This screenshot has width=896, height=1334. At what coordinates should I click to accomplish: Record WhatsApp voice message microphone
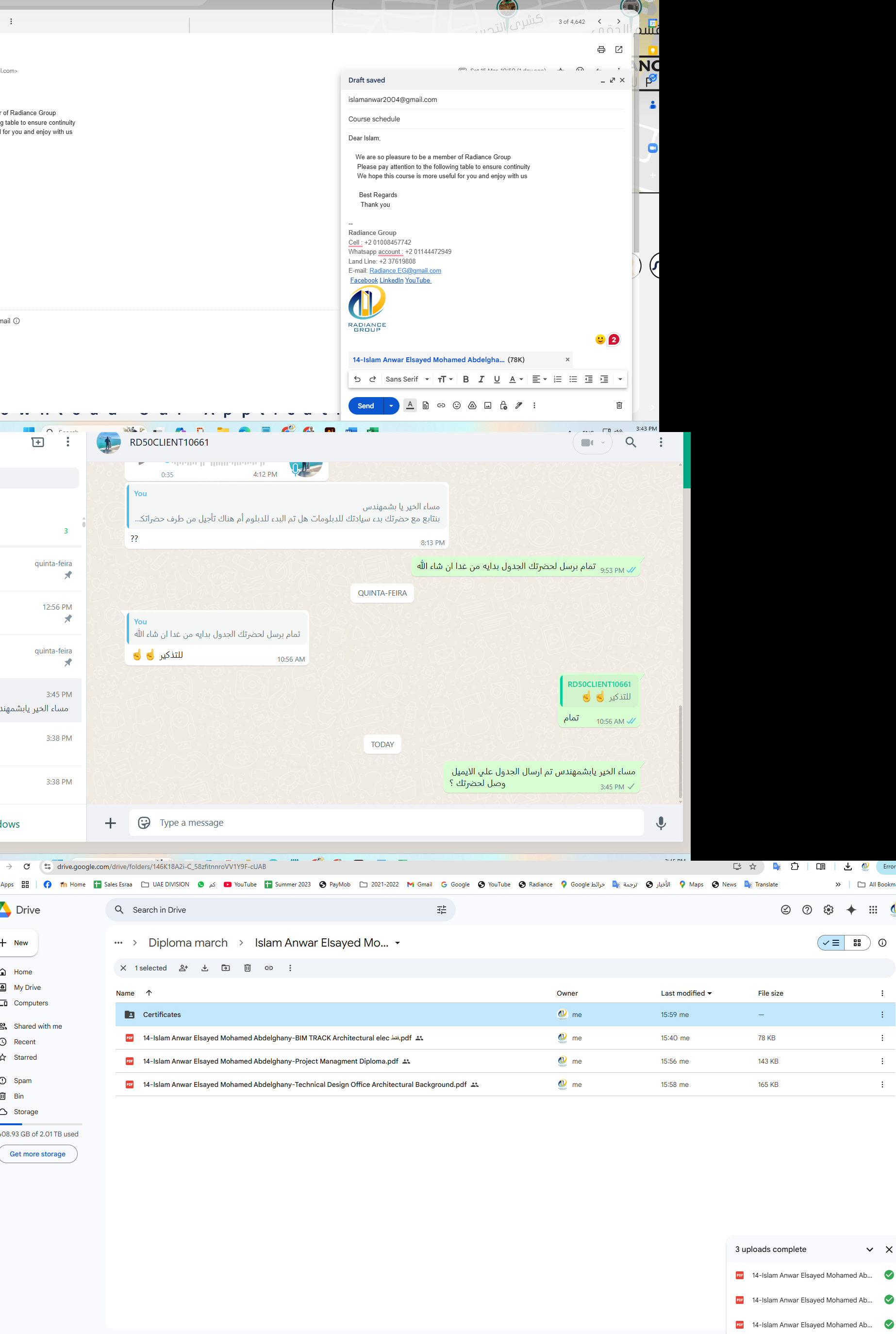[661, 823]
